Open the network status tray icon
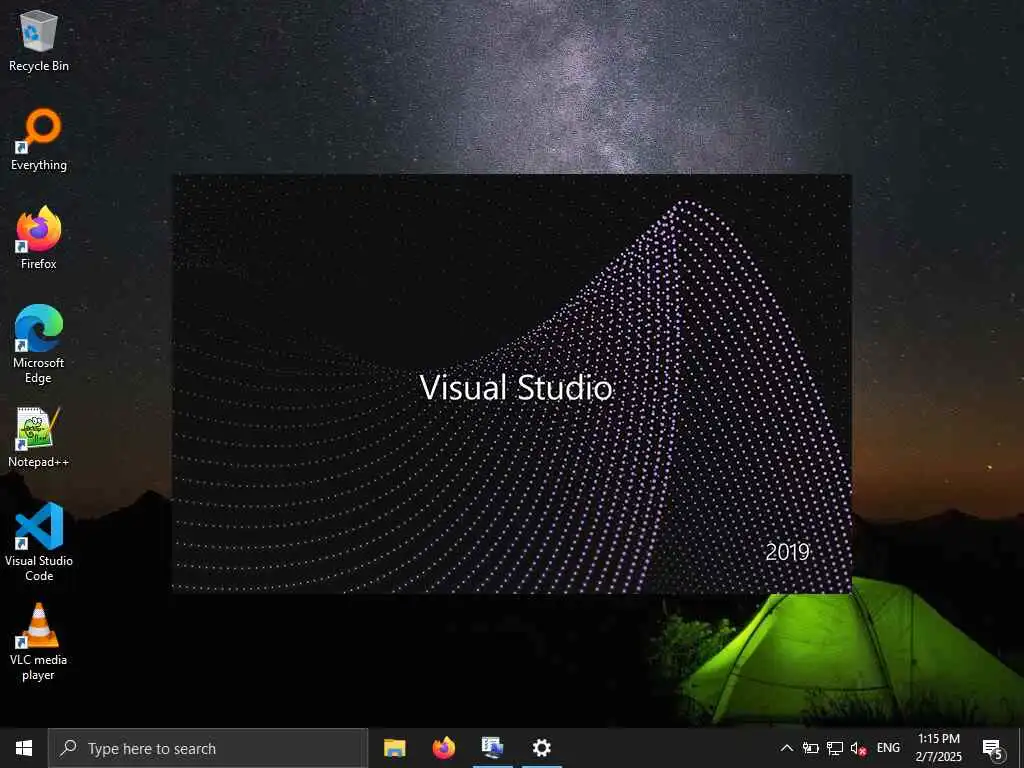 835,748
